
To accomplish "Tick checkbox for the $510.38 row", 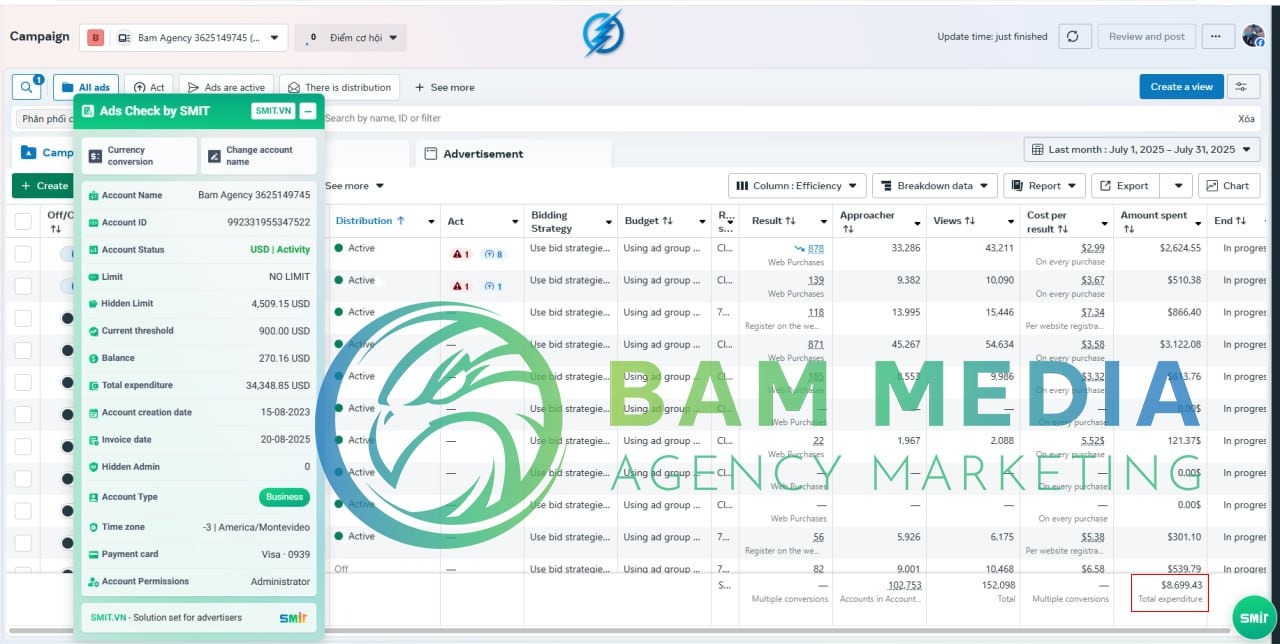I will tap(23, 286).
